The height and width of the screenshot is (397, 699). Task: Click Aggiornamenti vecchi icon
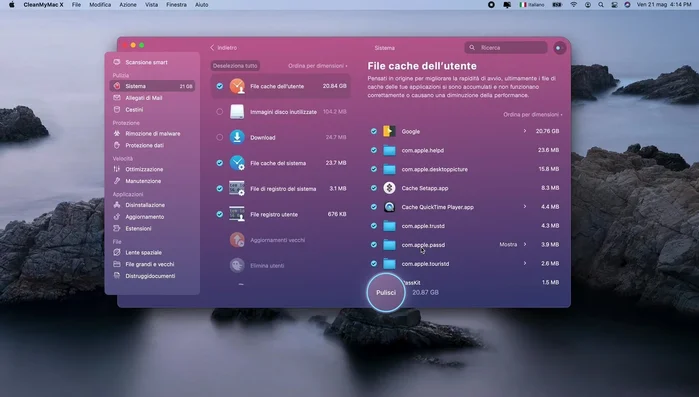point(237,240)
